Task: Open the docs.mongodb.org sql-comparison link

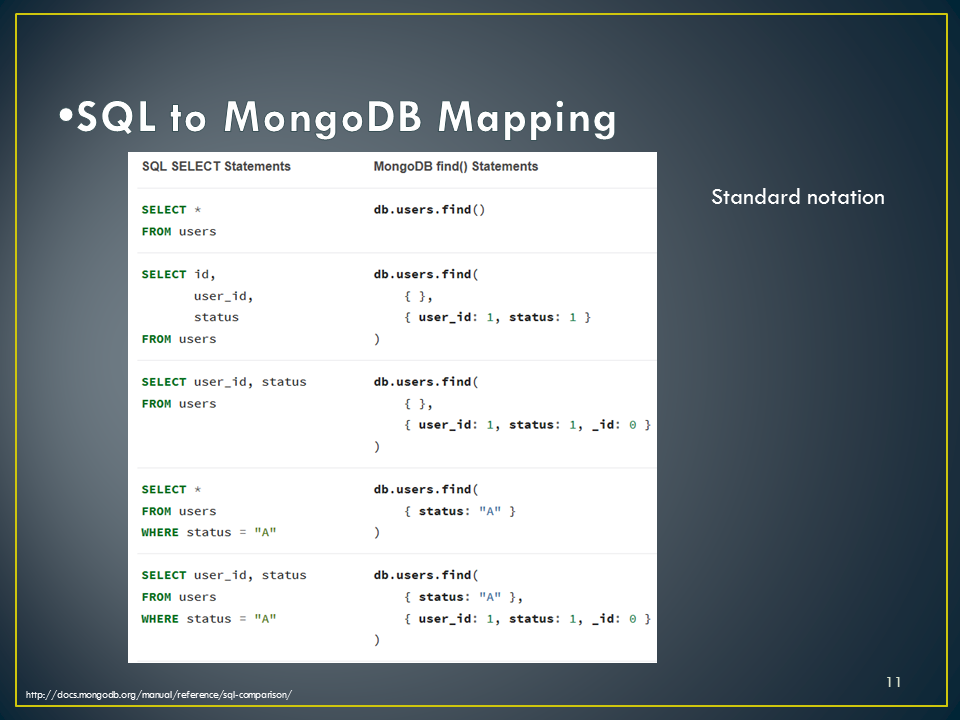Action: pos(159,694)
